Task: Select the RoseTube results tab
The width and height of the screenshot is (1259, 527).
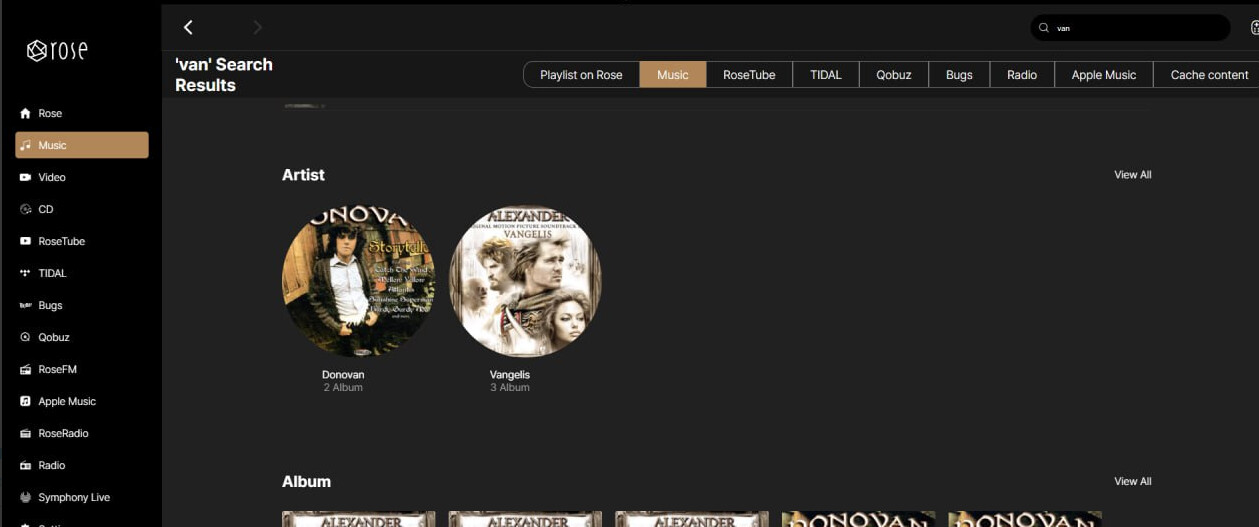Action: [x=749, y=75]
